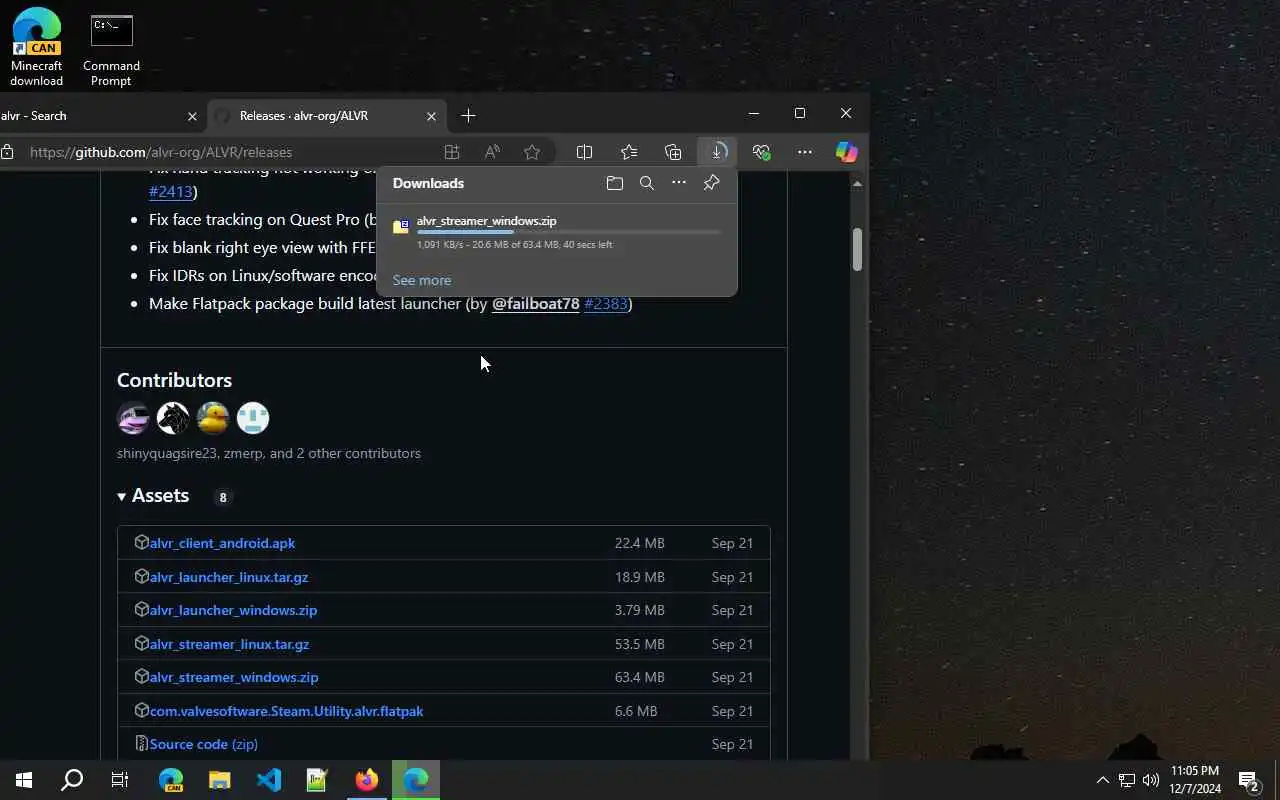Close the alvr - Search tab

[192, 116]
